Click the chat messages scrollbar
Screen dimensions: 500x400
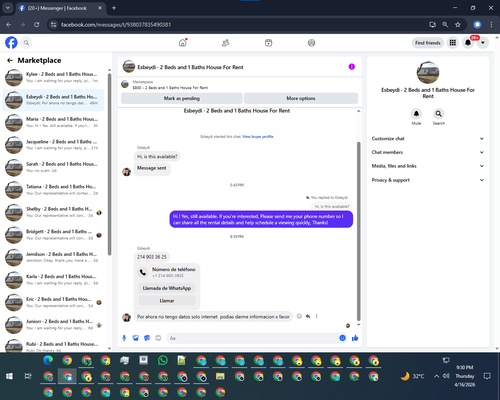coord(359,231)
